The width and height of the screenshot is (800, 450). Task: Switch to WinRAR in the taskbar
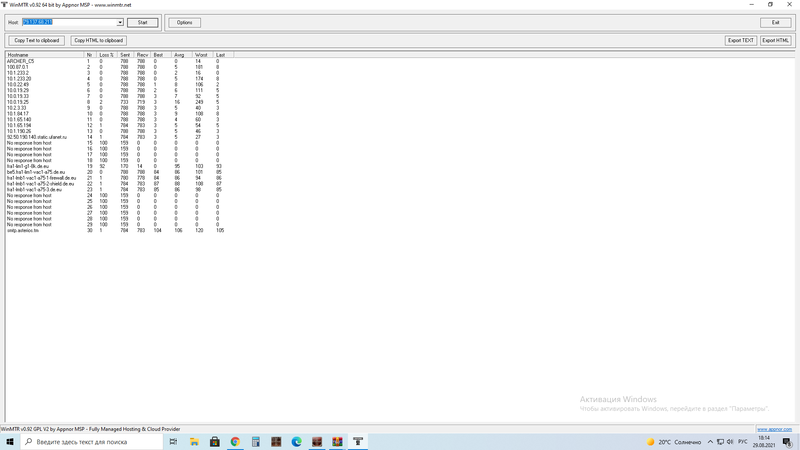[x=337, y=442]
